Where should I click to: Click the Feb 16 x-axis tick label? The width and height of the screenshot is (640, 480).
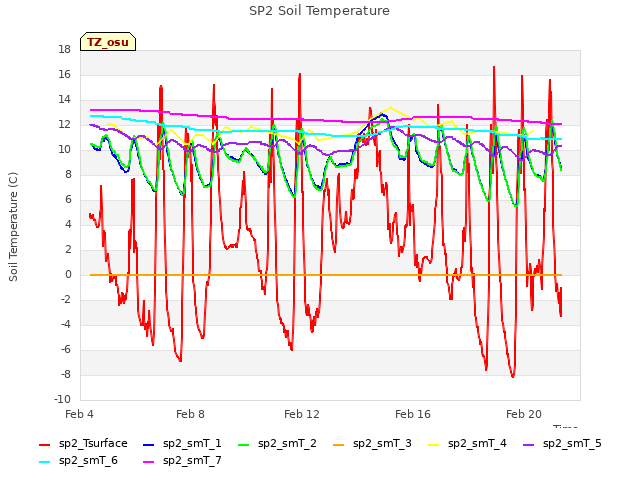click(413, 414)
